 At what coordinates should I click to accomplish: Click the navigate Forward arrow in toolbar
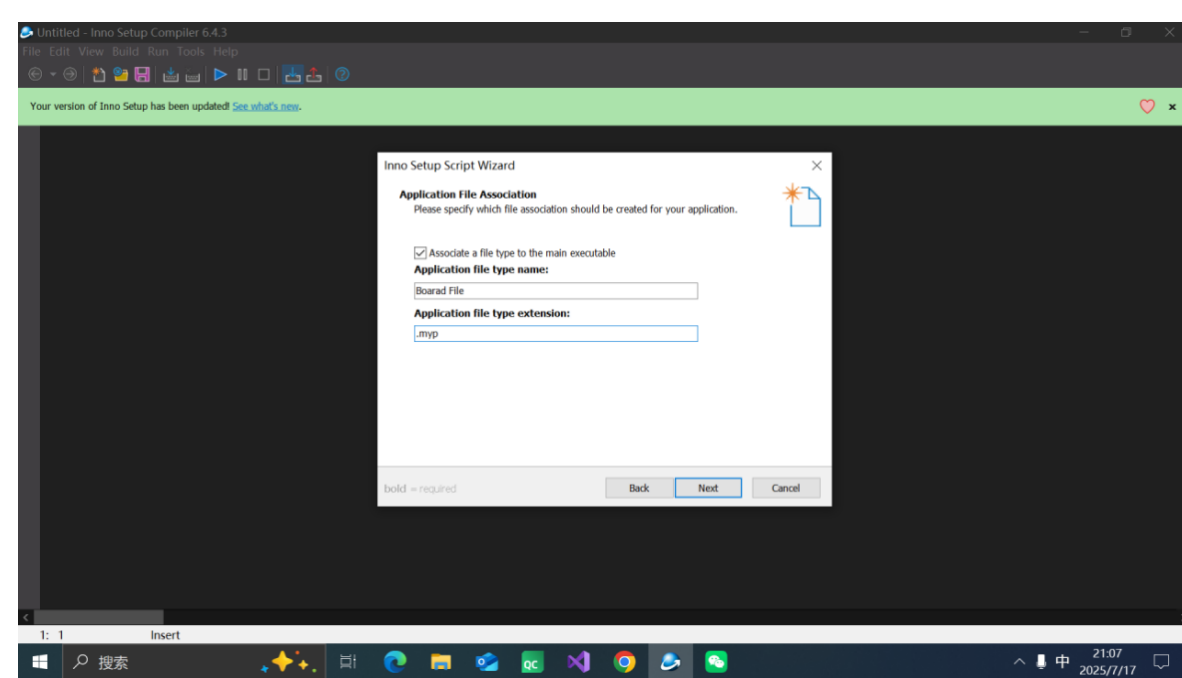tap(70, 74)
